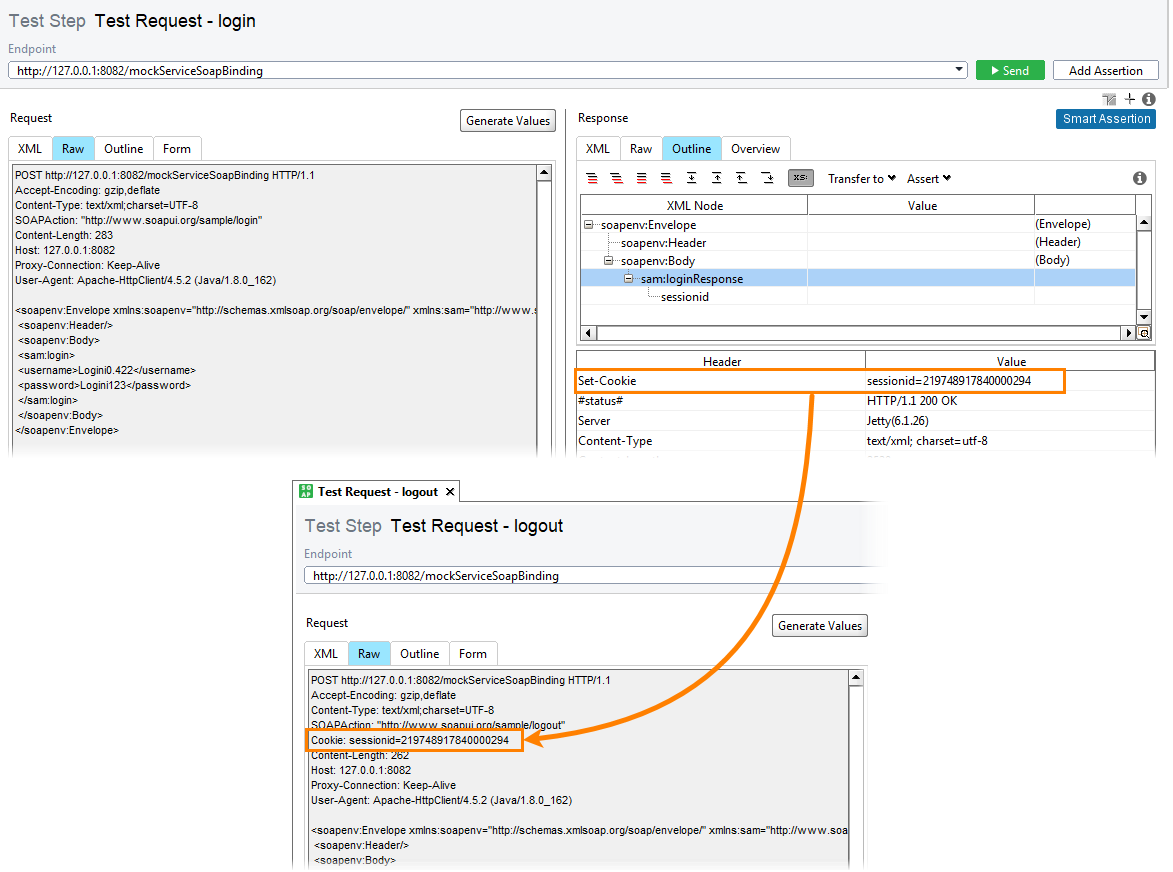Open the Assert dropdown
The width and height of the screenshot is (1173, 872).
click(x=927, y=178)
